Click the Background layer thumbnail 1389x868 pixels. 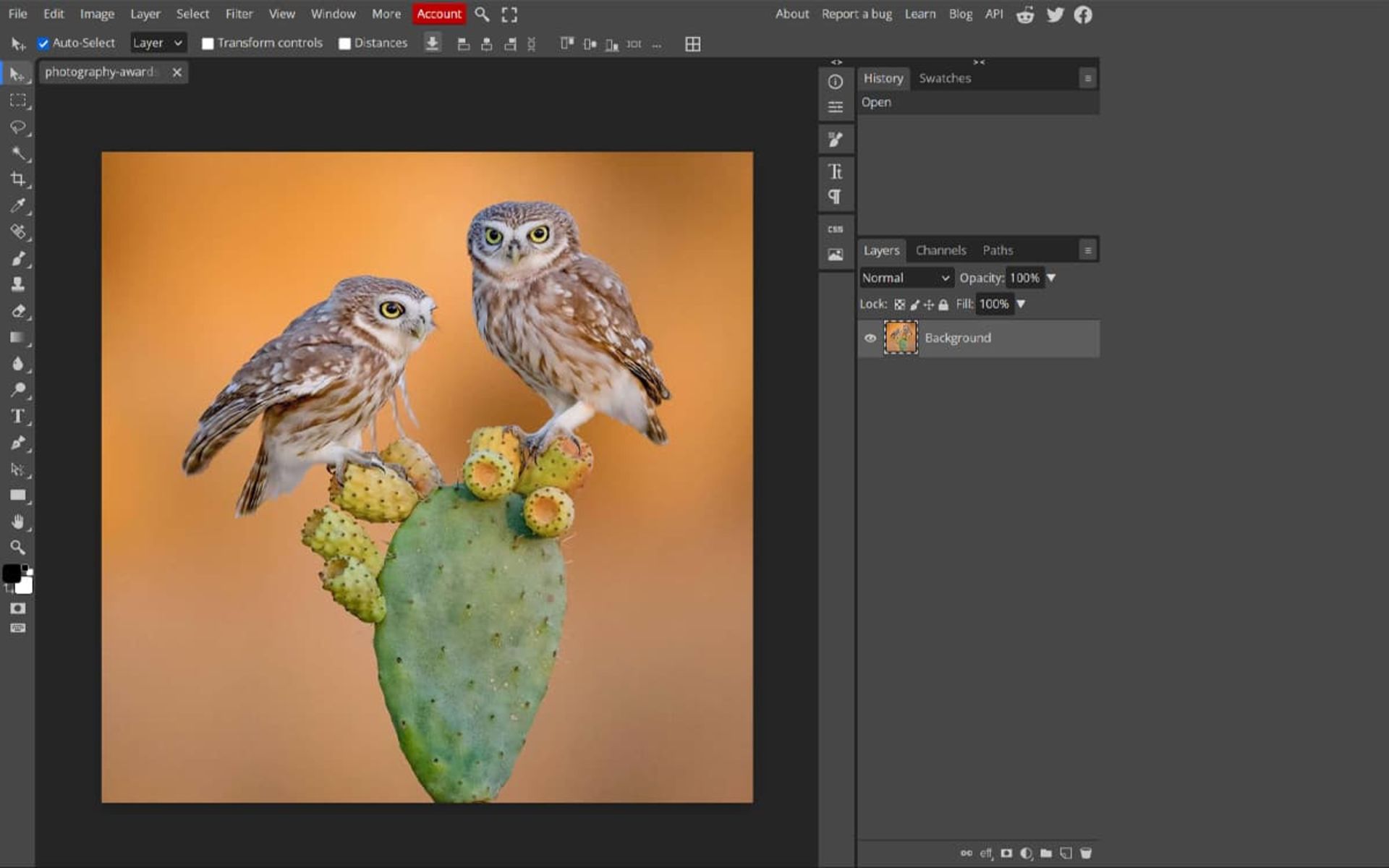(901, 338)
